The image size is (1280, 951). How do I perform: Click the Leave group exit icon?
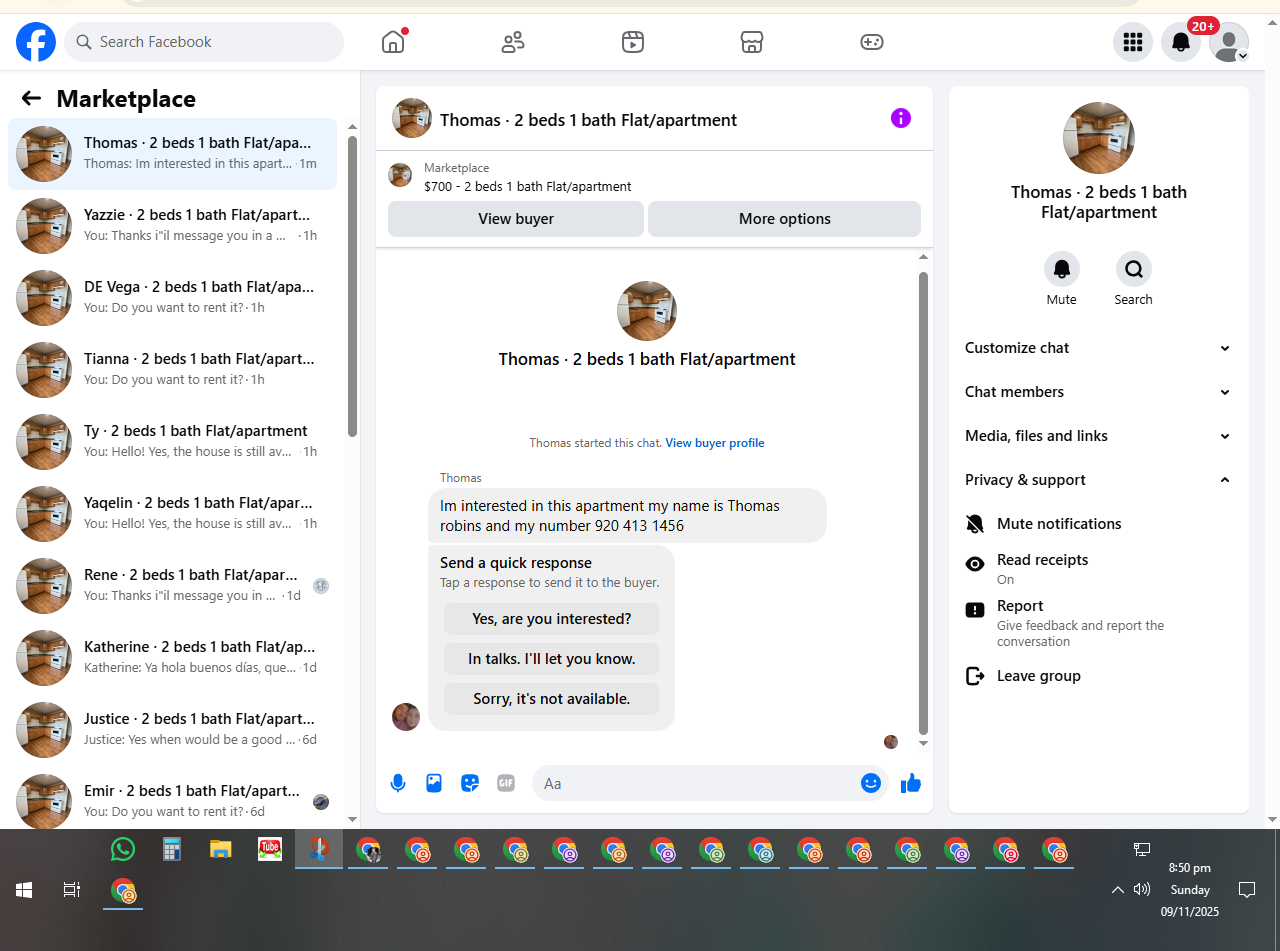(x=975, y=676)
